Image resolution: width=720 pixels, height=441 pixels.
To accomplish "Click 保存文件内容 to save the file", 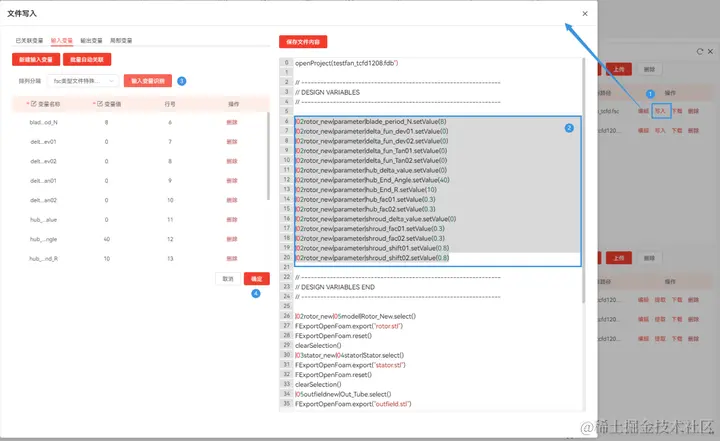I will click(303, 42).
